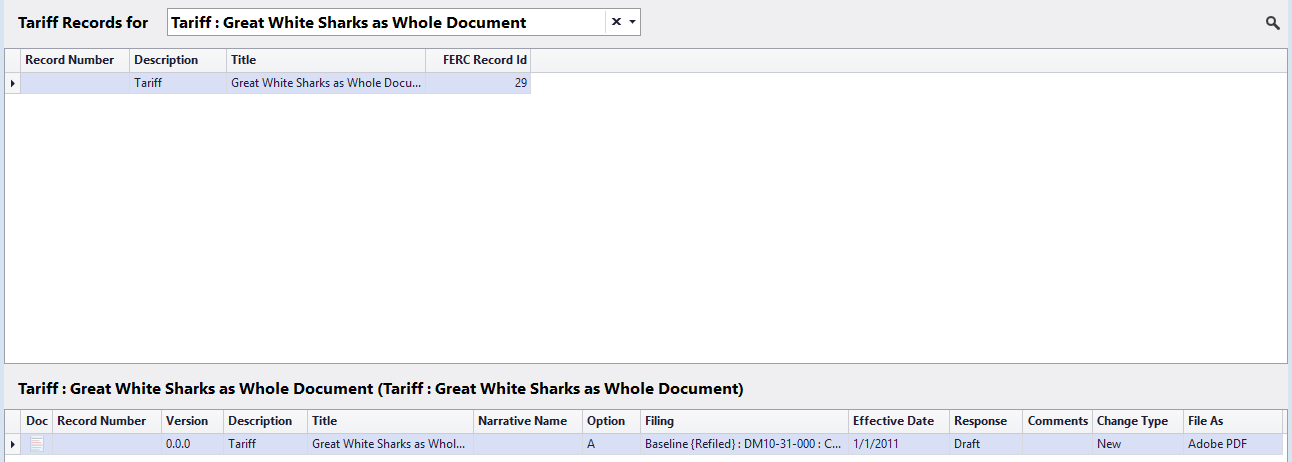1292x462 pixels.
Task: Clear the Tariff Records selection with X
Action: [x=616, y=22]
